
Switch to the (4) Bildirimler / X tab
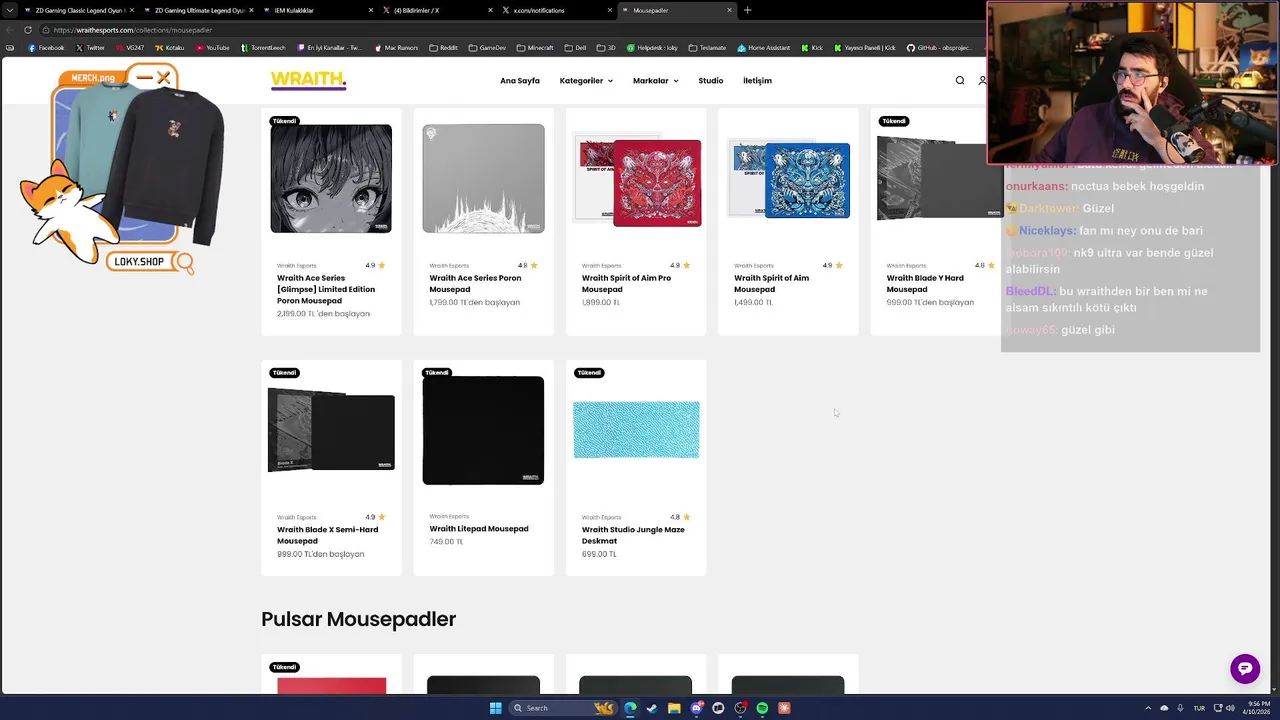click(x=438, y=10)
